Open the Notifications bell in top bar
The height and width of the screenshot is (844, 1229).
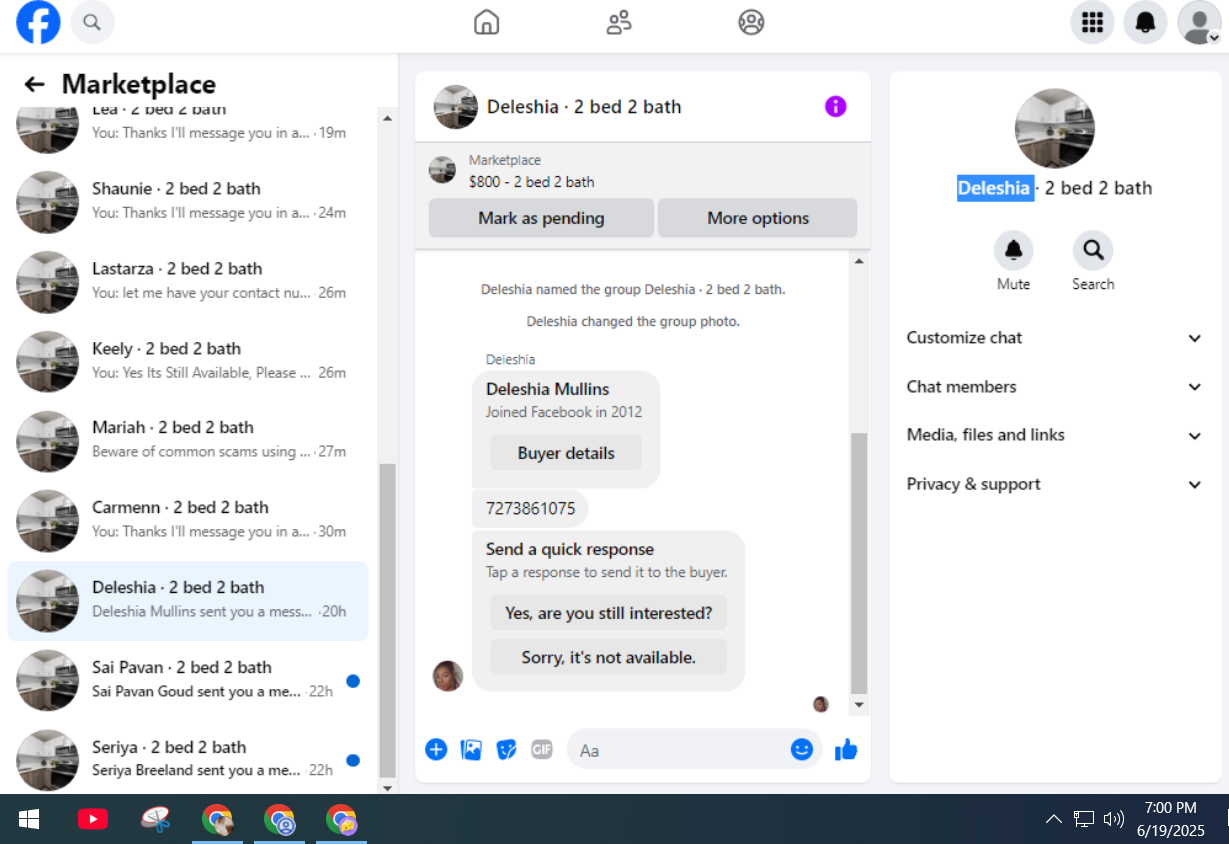pyautogui.click(x=1145, y=22)
